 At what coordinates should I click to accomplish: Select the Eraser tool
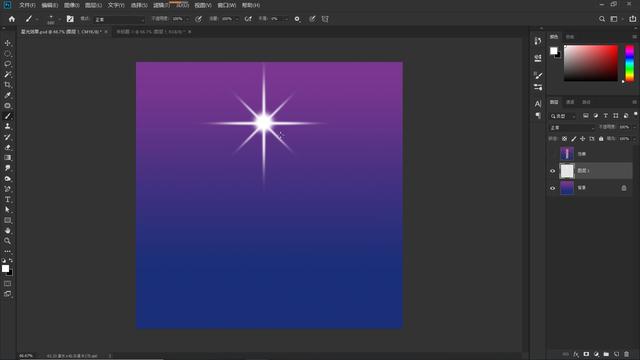point(7,147)
